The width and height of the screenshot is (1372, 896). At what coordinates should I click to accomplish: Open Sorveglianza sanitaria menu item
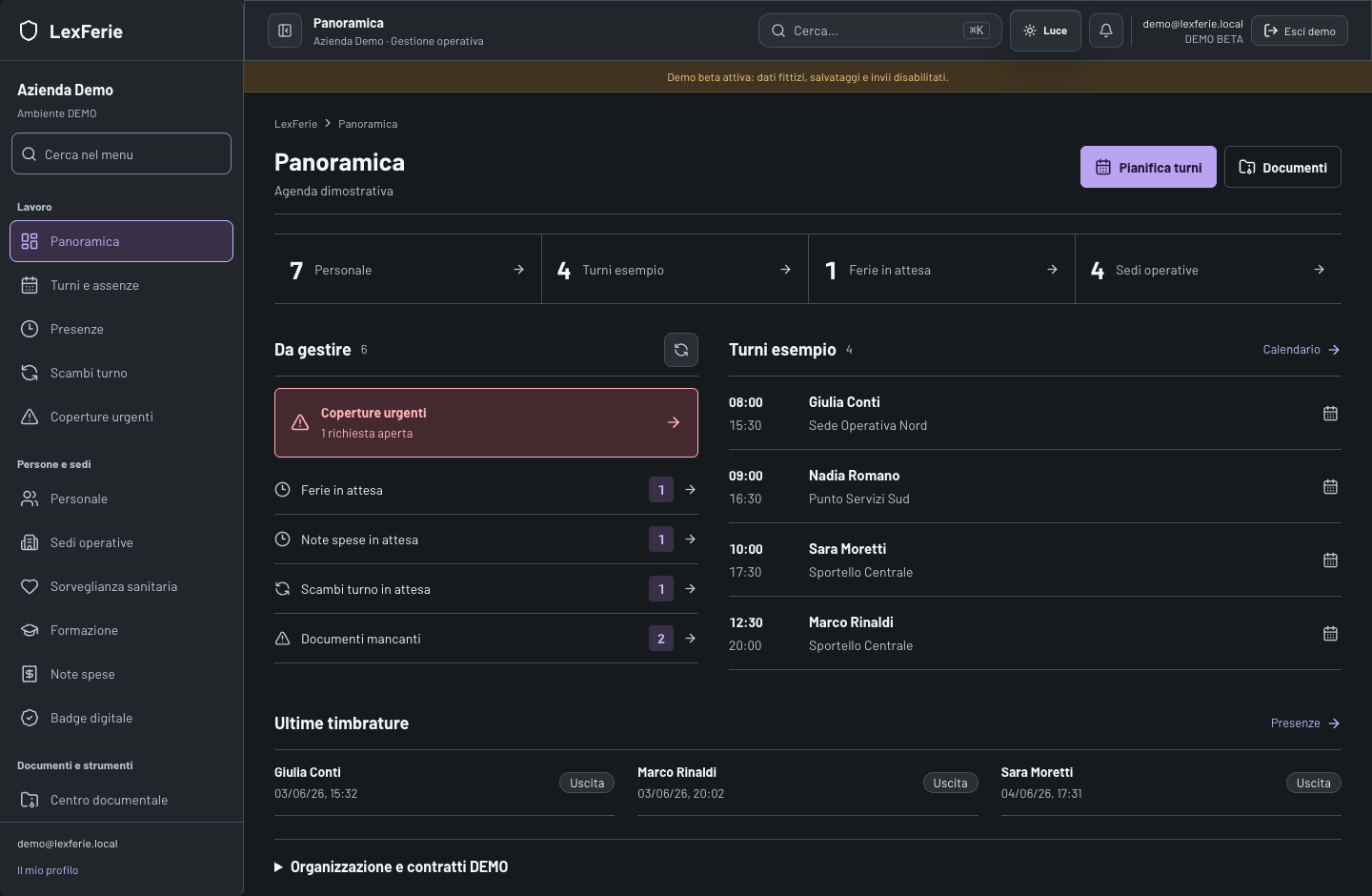coord(121,586)
